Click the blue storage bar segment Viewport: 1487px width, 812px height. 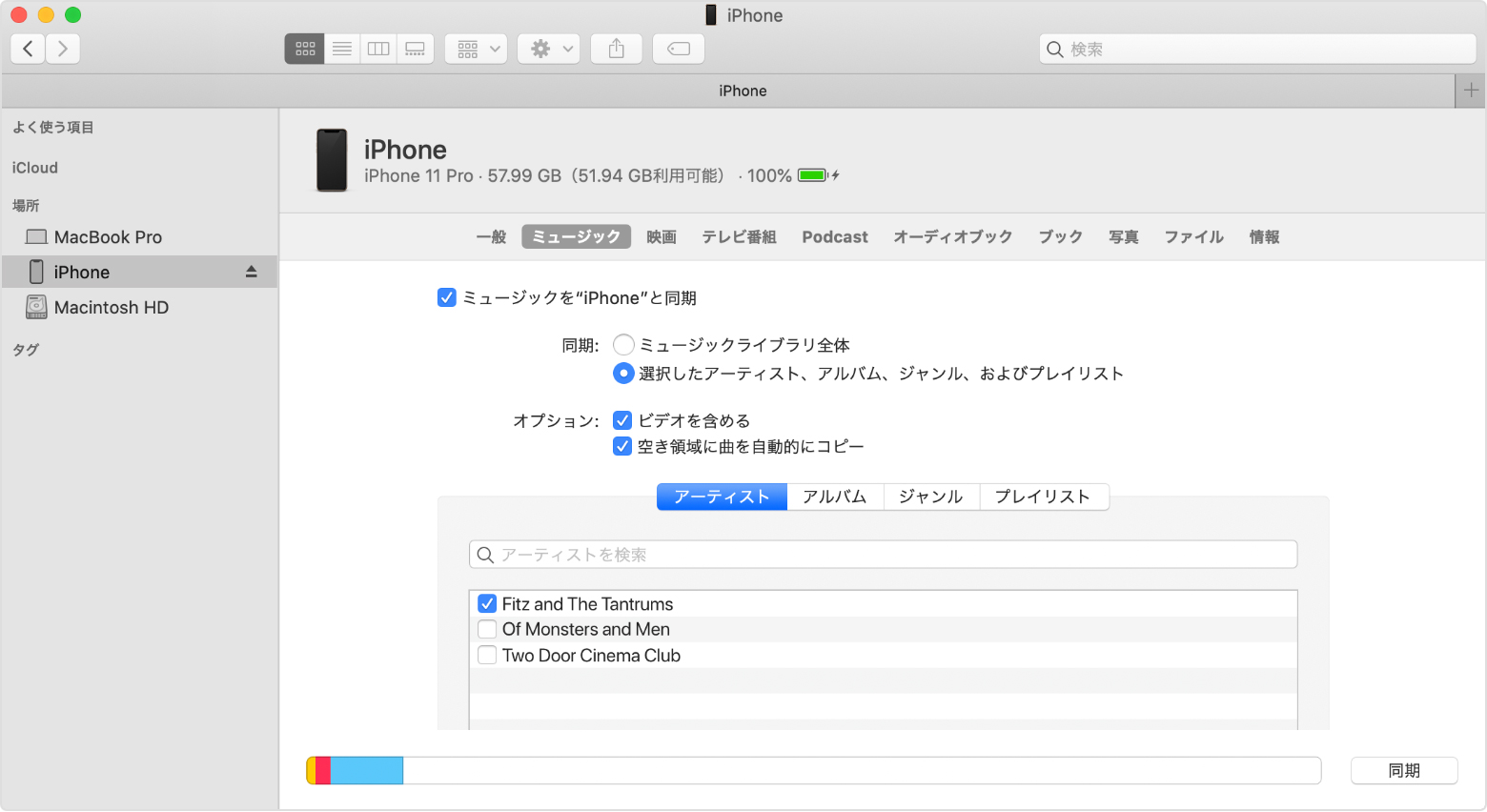coord(367,770)
